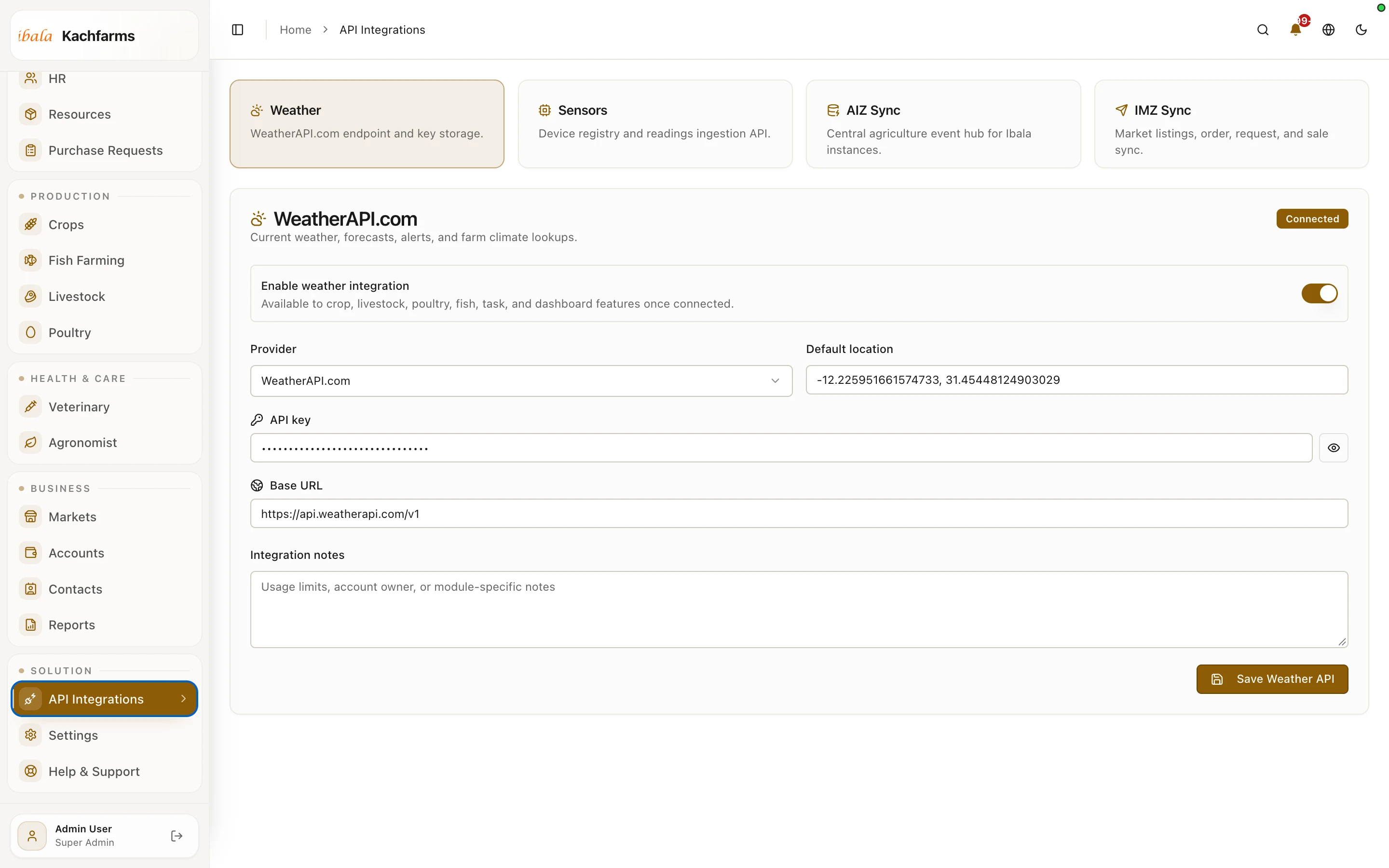Click the API Integrations breadcrumb
This screenshot has height=868, width=1389.
coord(382,30)
